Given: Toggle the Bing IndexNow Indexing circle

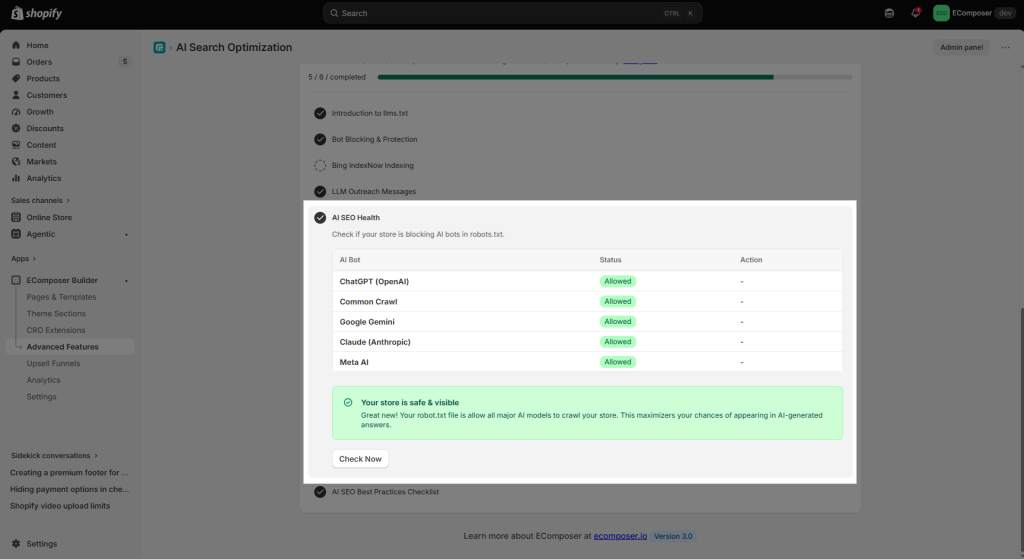Looking at the screenshot, I should [320, 165].
